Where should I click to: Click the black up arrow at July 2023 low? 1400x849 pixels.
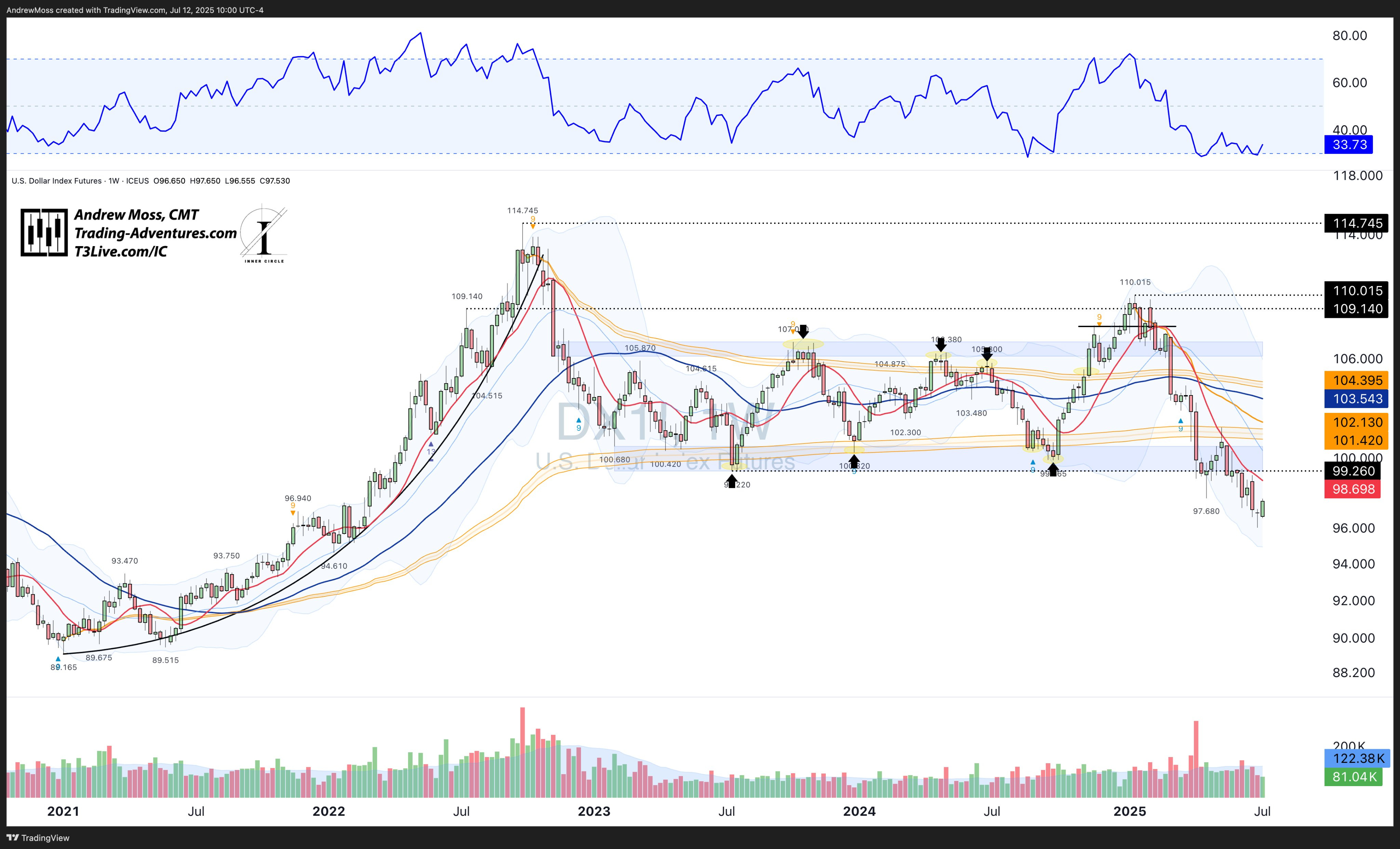coord(732,482)
